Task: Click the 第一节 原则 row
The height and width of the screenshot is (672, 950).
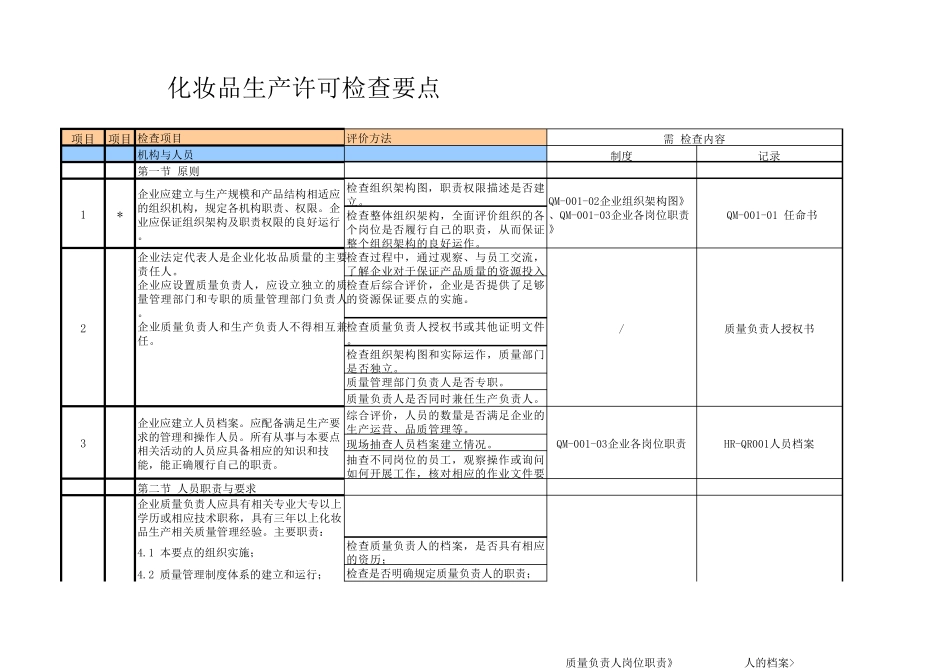Action: 240,170
